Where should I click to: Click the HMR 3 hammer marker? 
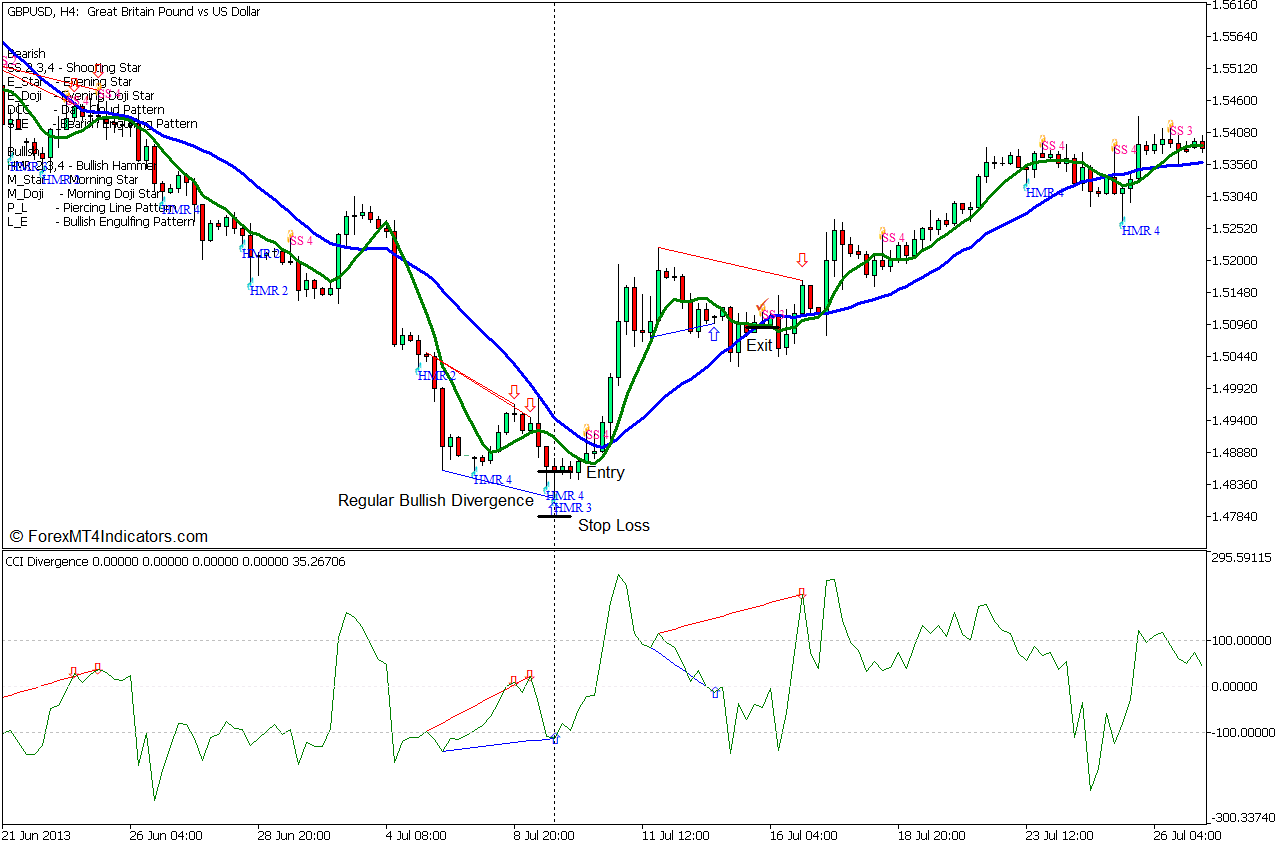(572, 508)
